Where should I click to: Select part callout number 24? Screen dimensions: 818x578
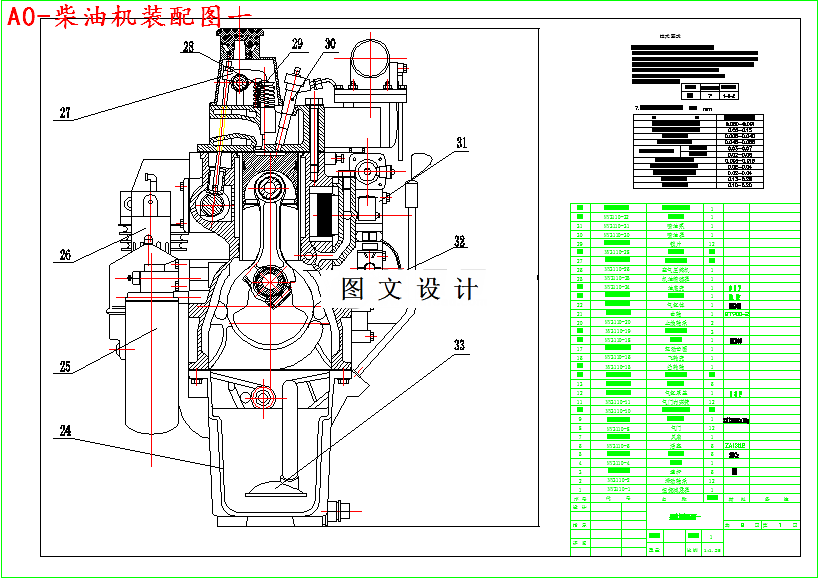click(x=65, y=431)
